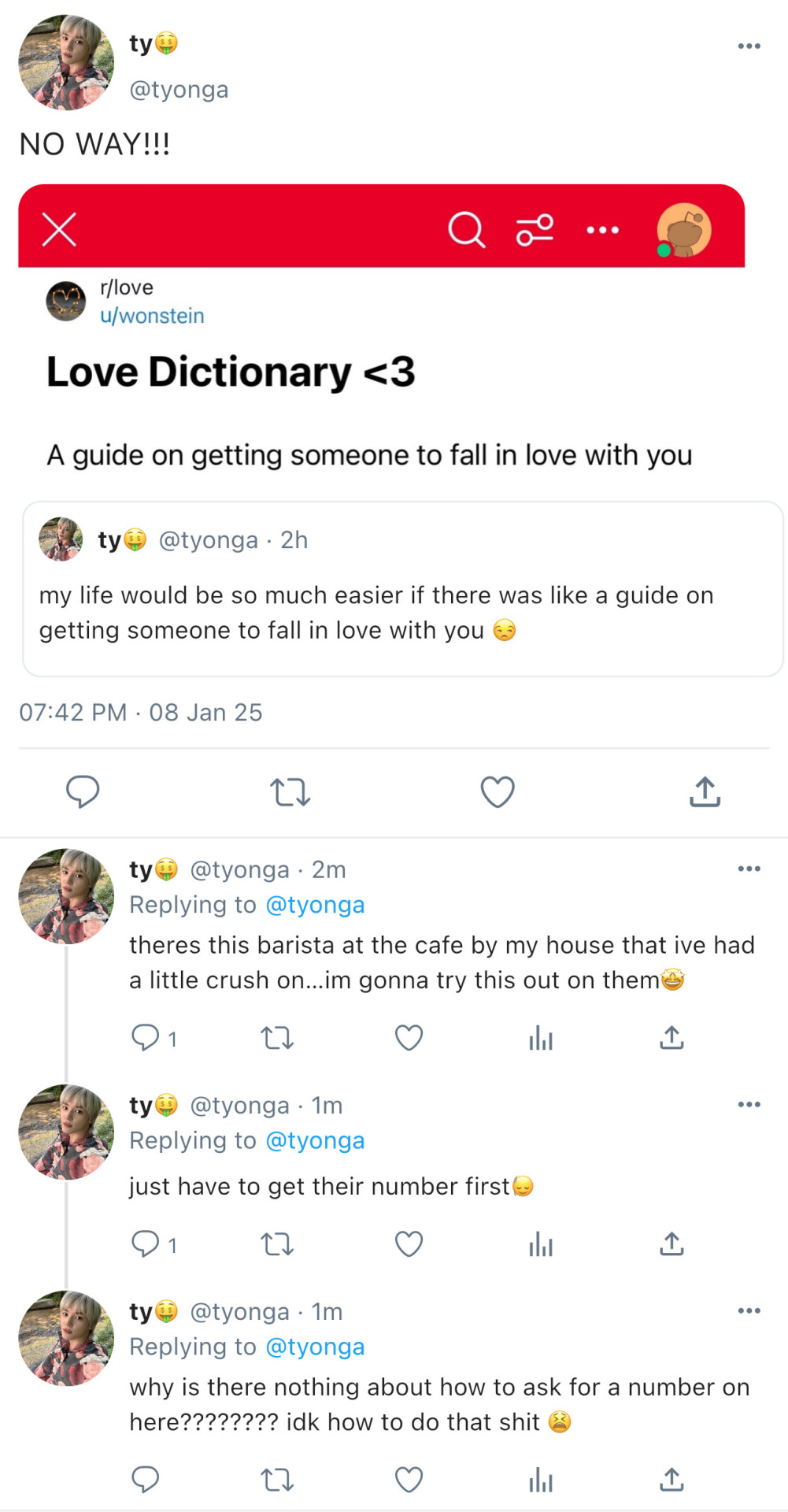The width and height of the screenshot is (788, 1512).
Task: Tap the Reddit search magnifier icon
Action: 466,230
